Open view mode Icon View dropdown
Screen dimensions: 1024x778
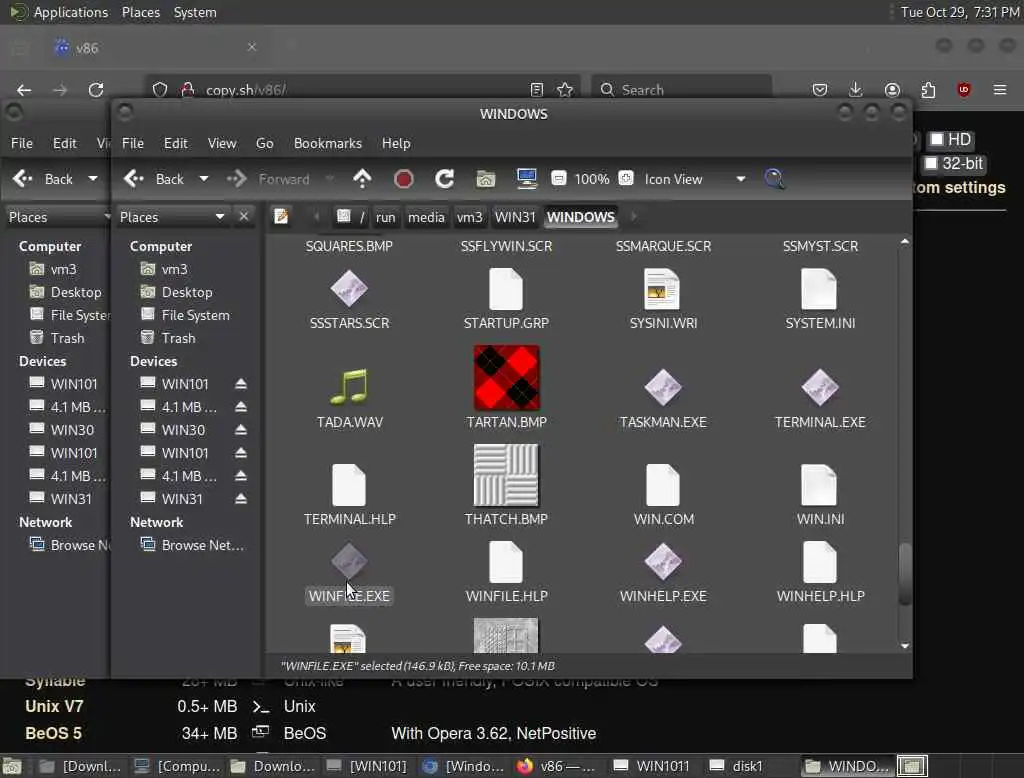tap(695, 178)
